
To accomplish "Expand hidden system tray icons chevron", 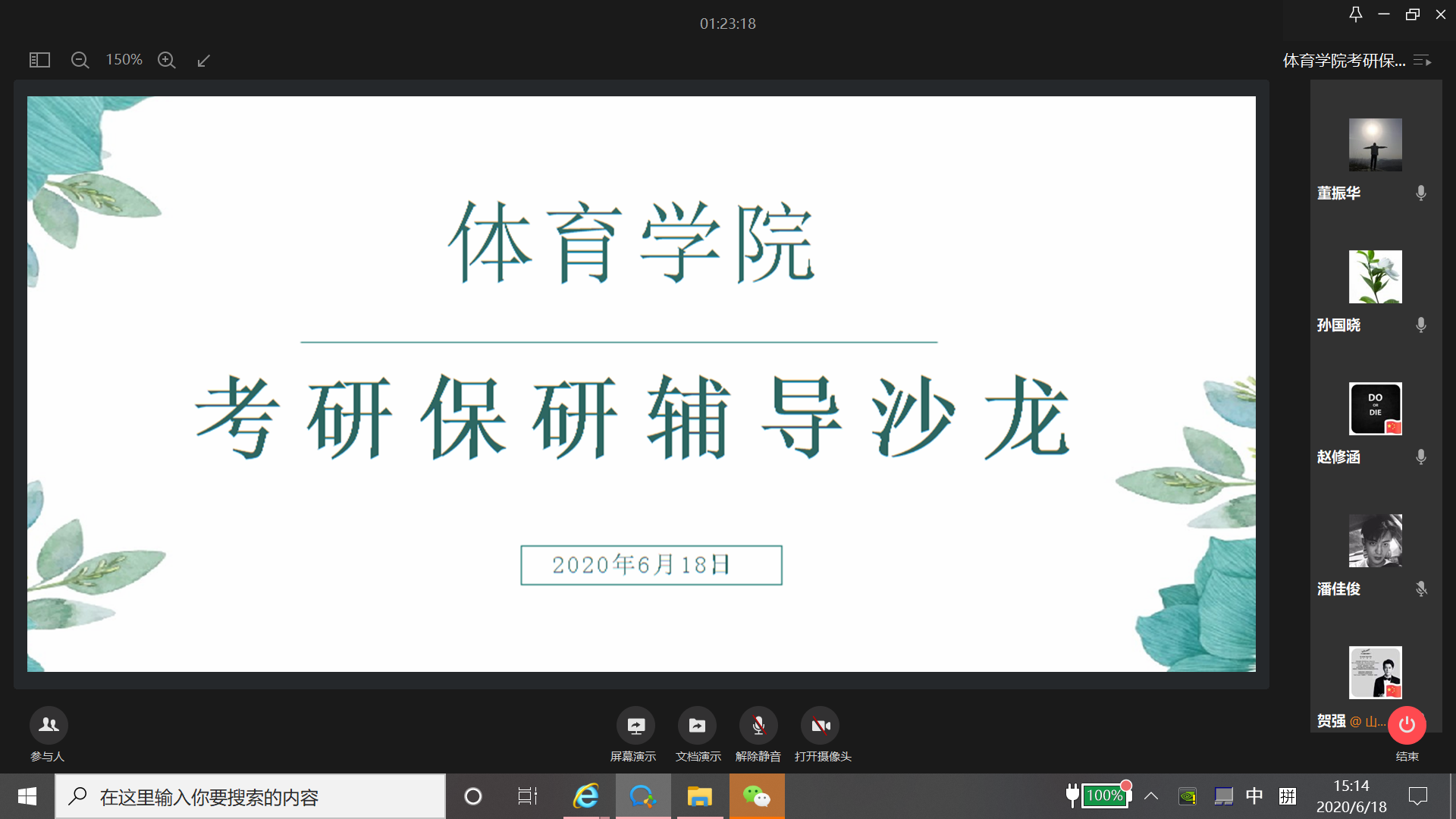I will click(x=1151, y=795).
